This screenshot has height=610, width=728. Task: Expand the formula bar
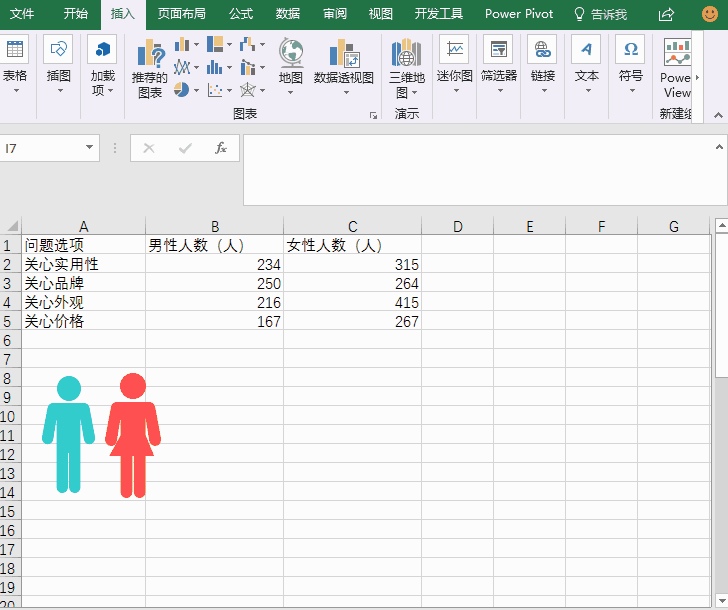tap(719, 147)
